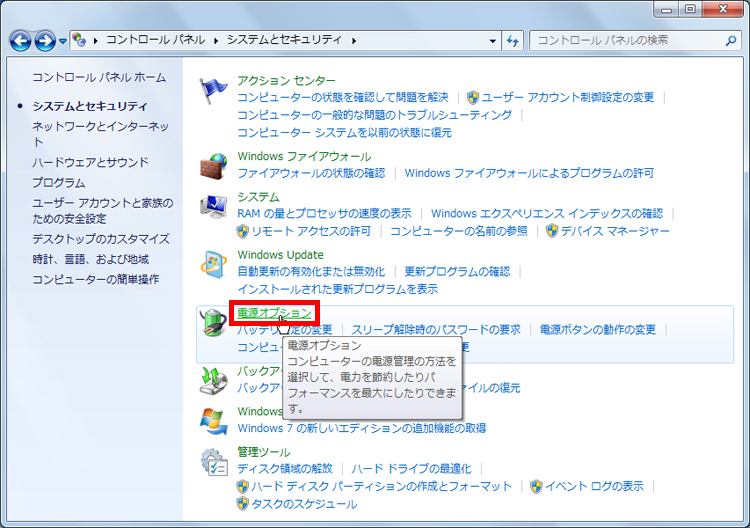
Task: Click 自動更新の有効化または無効化 link
Action: pos(311,272)
